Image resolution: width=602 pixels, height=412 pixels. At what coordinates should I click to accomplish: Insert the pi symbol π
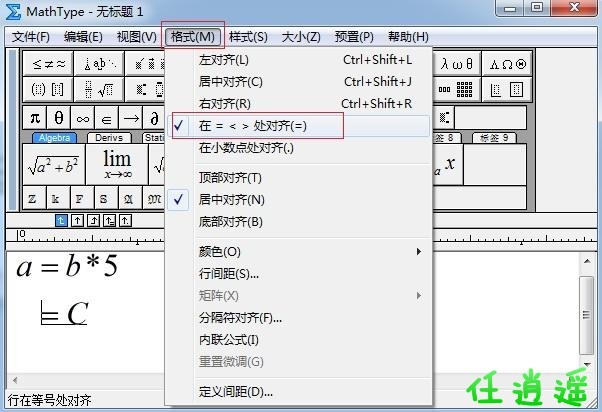tap(35, 118)
